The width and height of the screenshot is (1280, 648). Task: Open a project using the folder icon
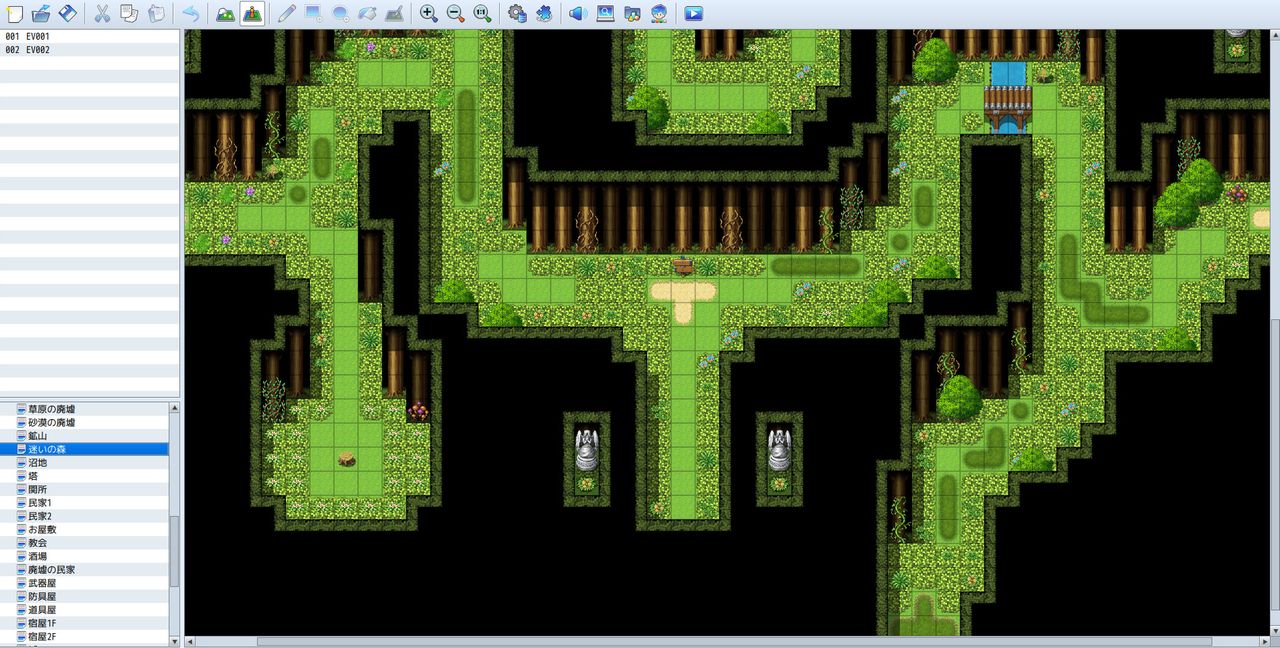[41, 14]
